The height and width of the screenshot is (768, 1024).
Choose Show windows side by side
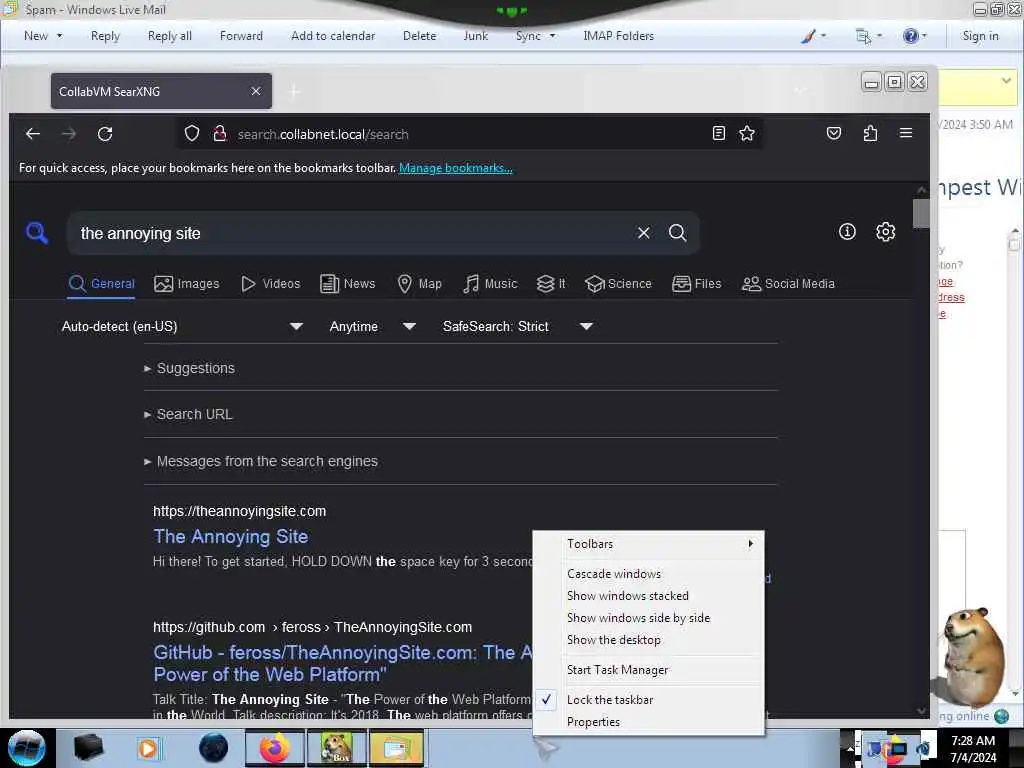[648, 618]
